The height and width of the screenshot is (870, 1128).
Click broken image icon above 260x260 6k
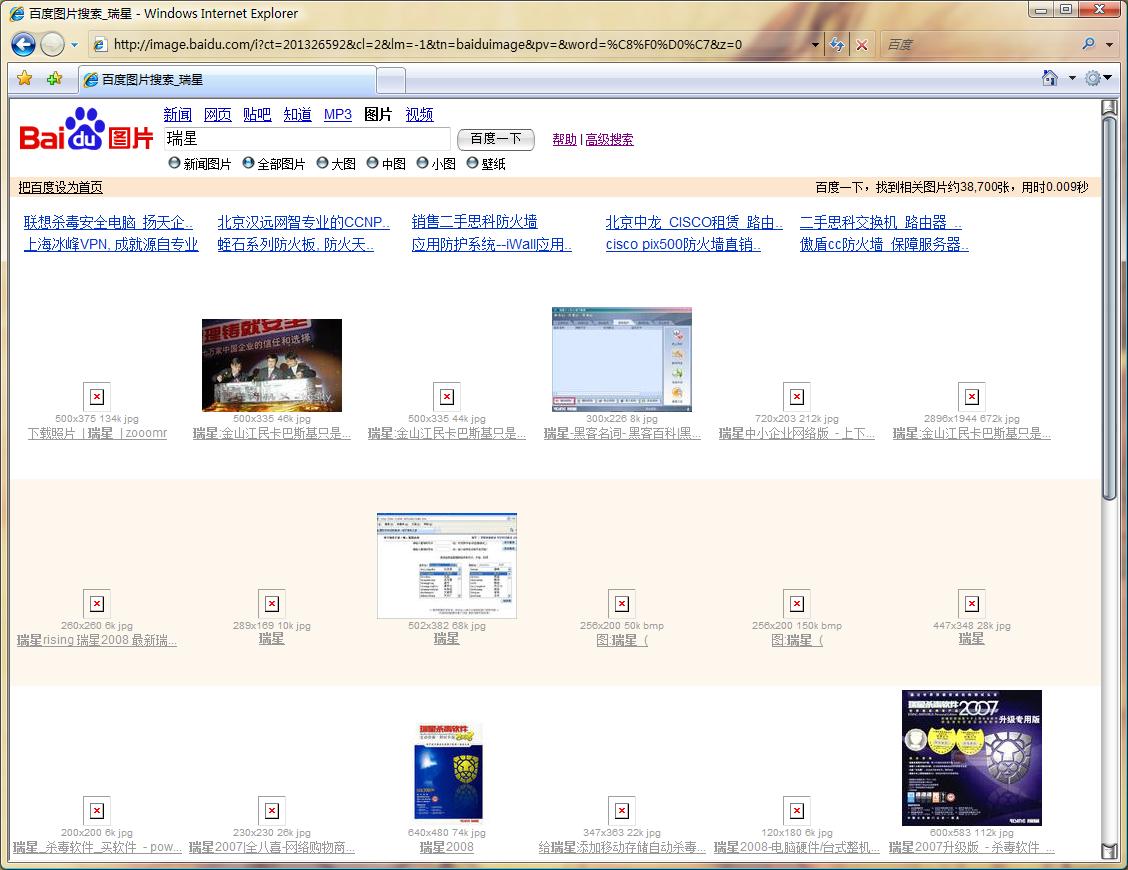[x=97, y=604]
